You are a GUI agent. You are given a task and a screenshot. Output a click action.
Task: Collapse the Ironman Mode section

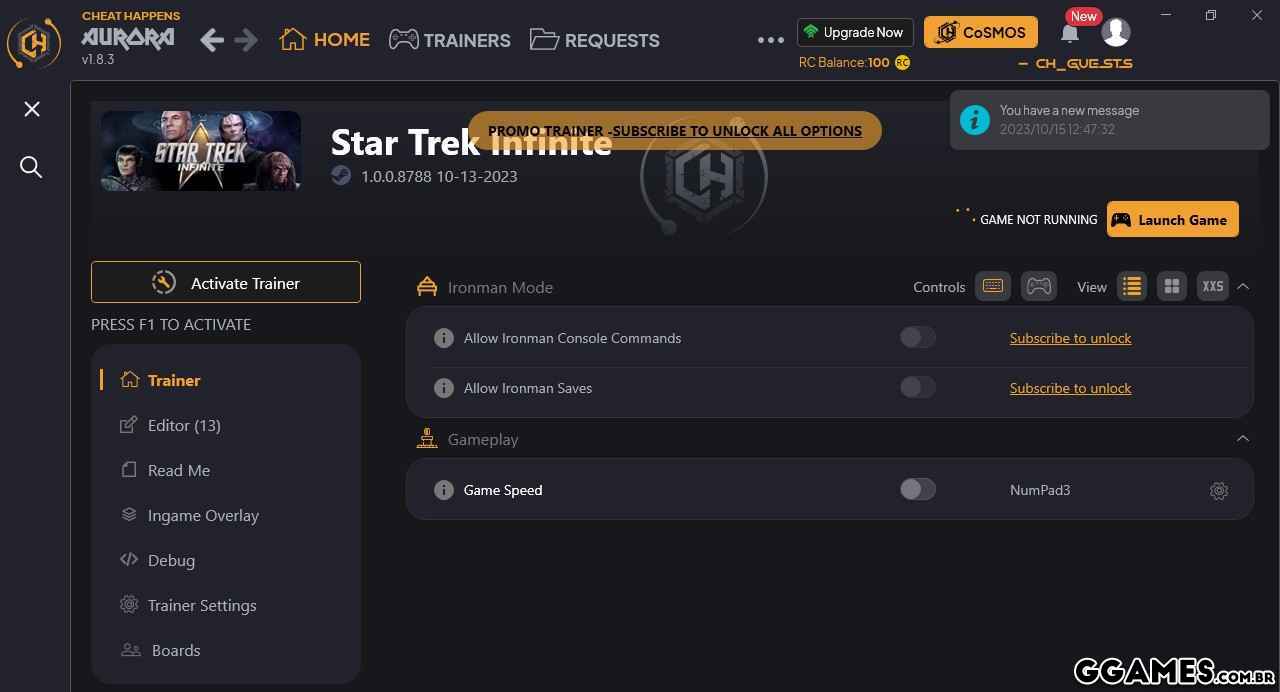(1243, 286)
